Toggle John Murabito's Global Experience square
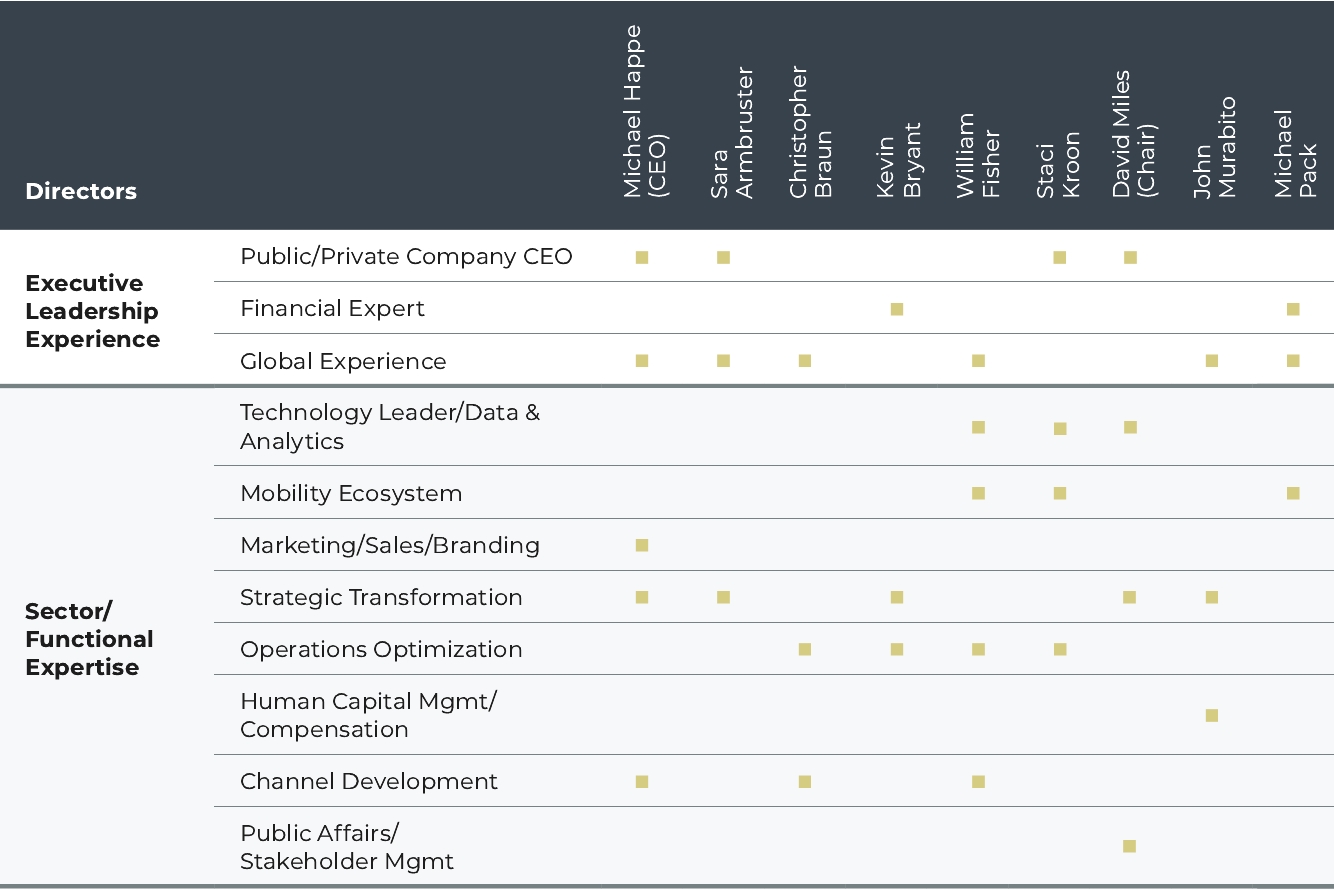1334x890 pixels. [1212, 361]
